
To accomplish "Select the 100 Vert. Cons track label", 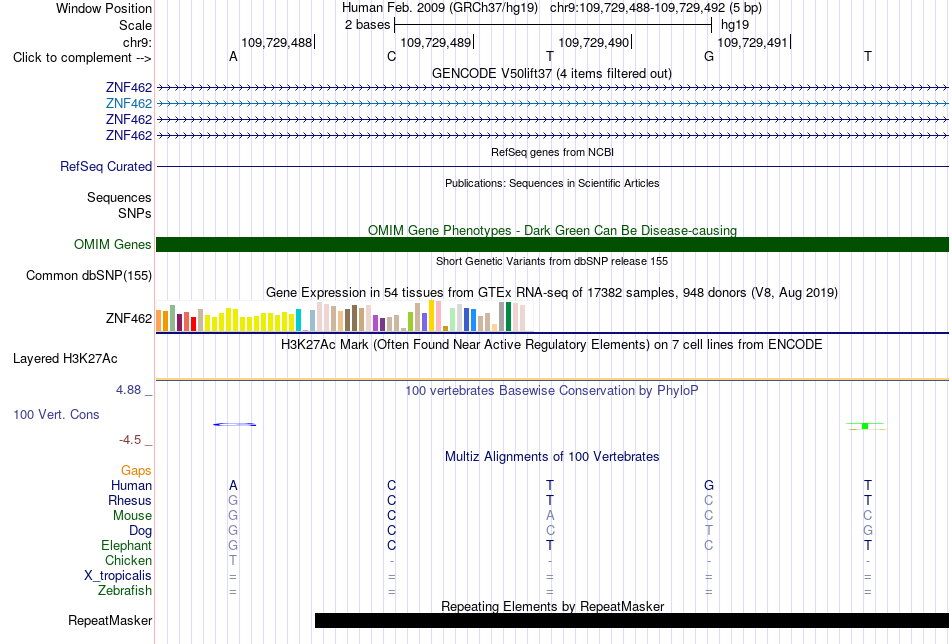I will coord(56,414).
